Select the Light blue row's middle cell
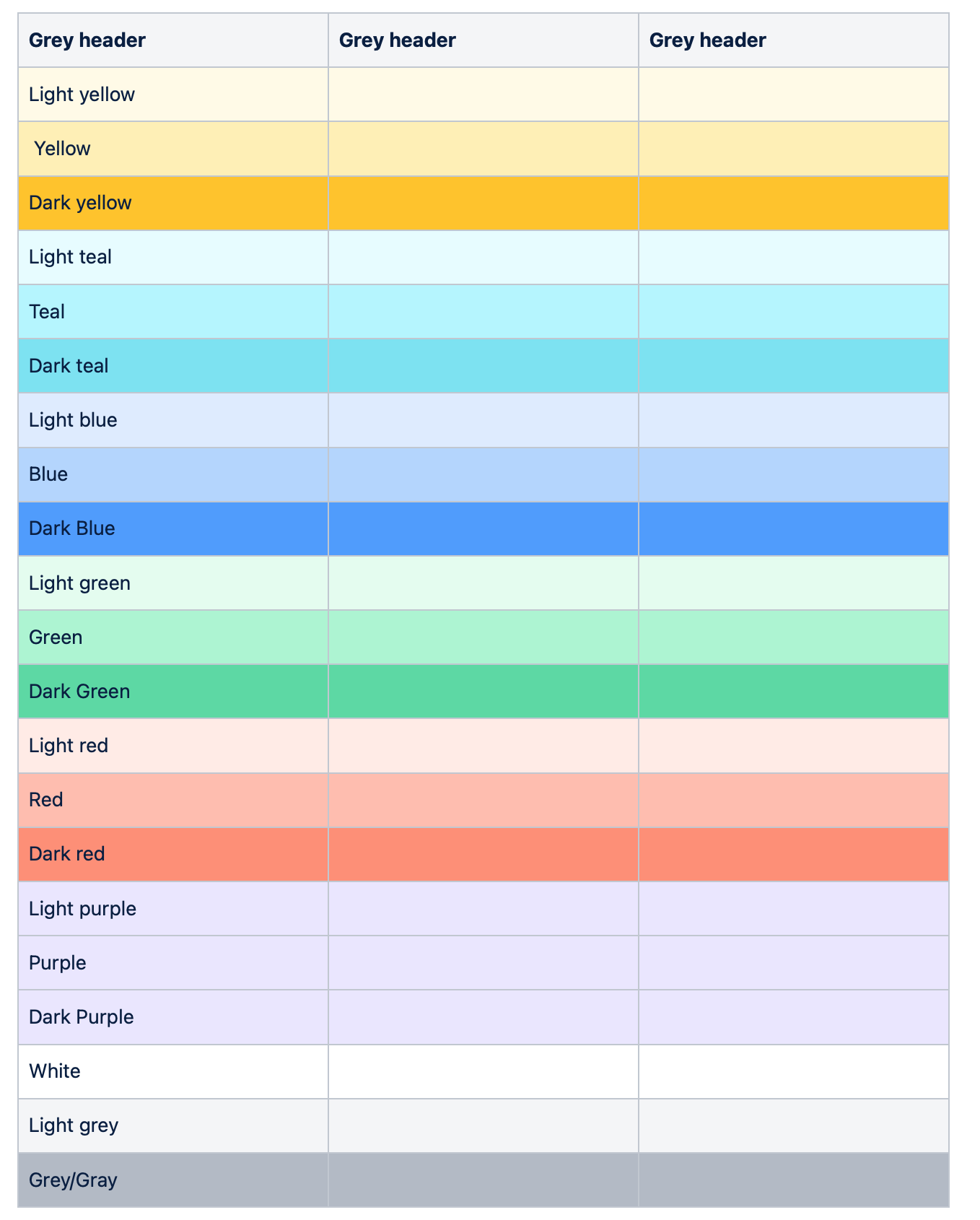The height and width of the screenshot is (1220, 980). (x=483, y=420)
